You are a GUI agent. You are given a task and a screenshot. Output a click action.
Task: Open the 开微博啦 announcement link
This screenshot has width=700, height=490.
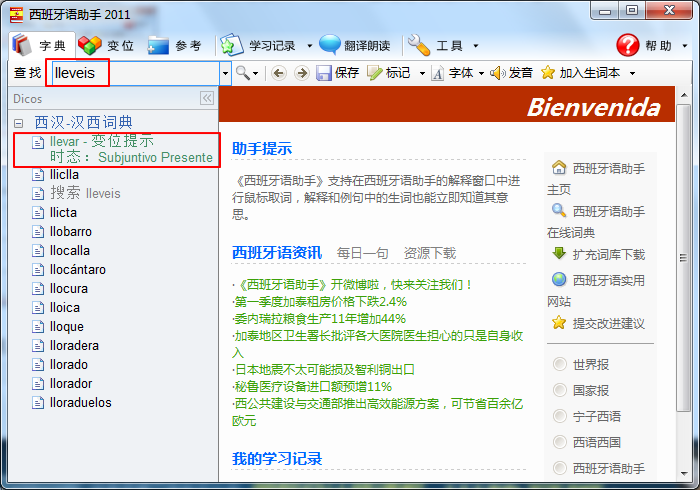[x=353, y=285]
